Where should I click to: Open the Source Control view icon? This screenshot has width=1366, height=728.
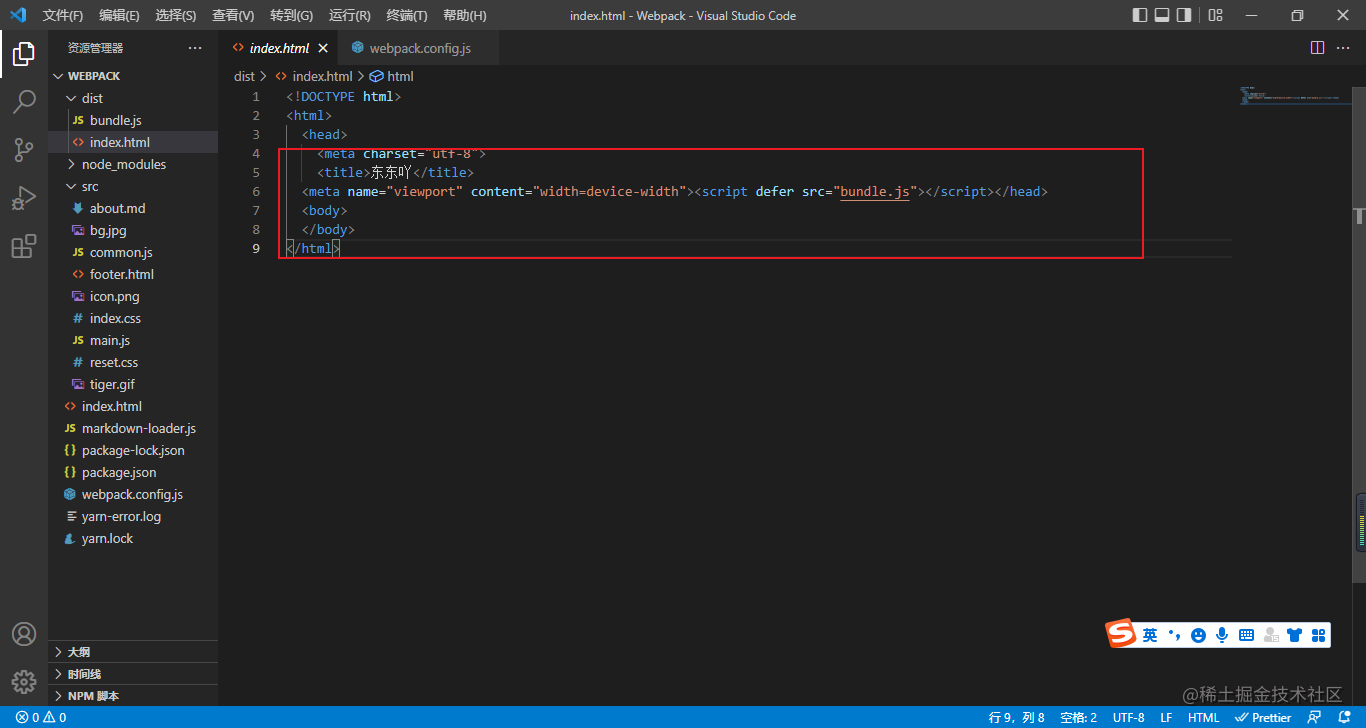click(24, 150)
